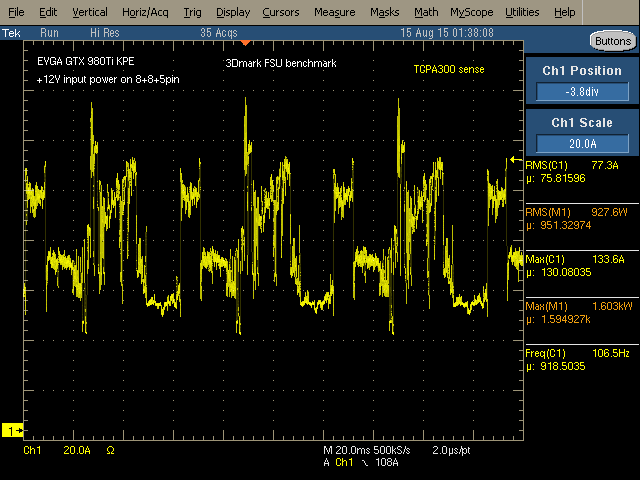Click the Buttons toggle button
The image size is (640, 480).
click(613, 41)
